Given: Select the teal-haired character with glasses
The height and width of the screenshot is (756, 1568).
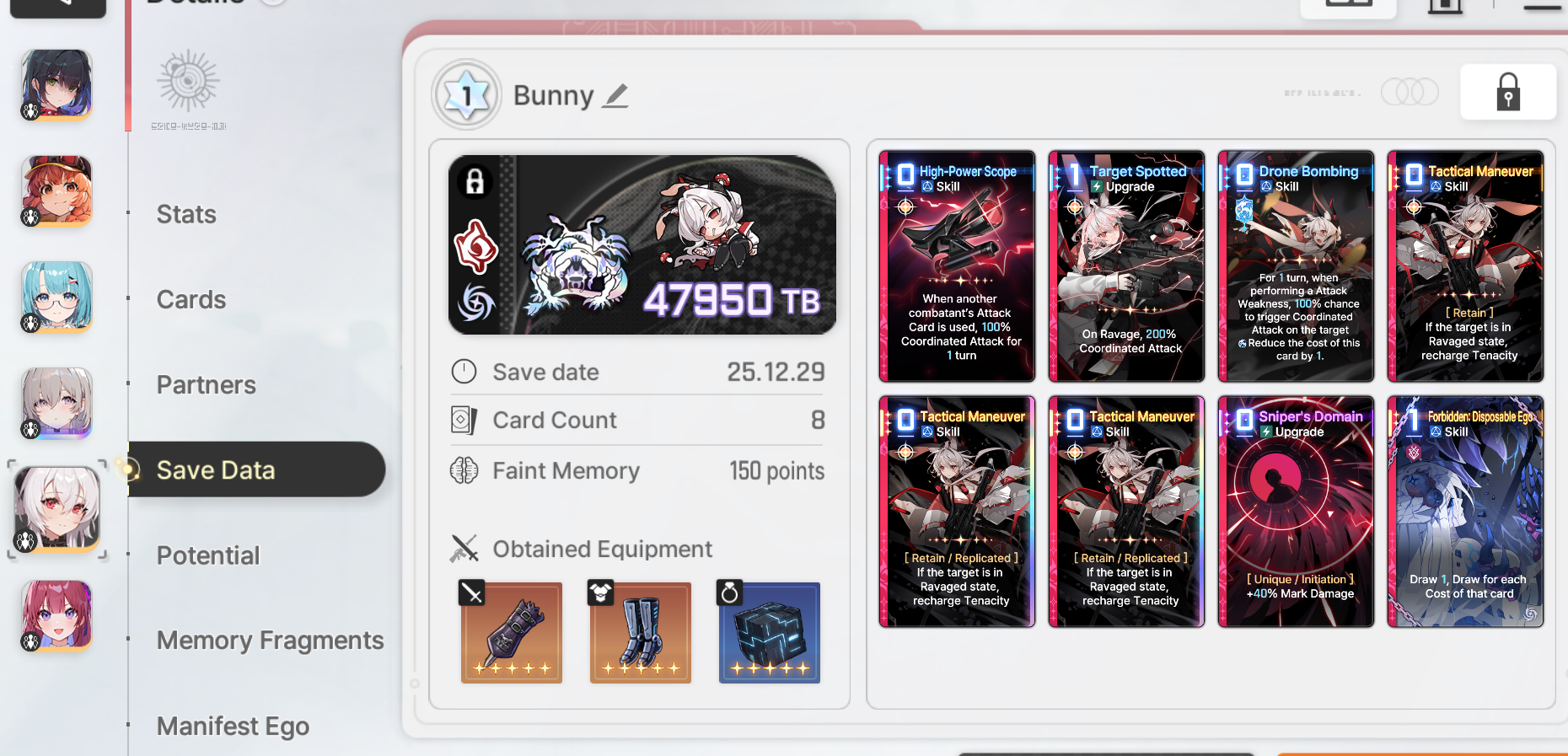Looking at the screenshot, I should click(x=56, y=297).
